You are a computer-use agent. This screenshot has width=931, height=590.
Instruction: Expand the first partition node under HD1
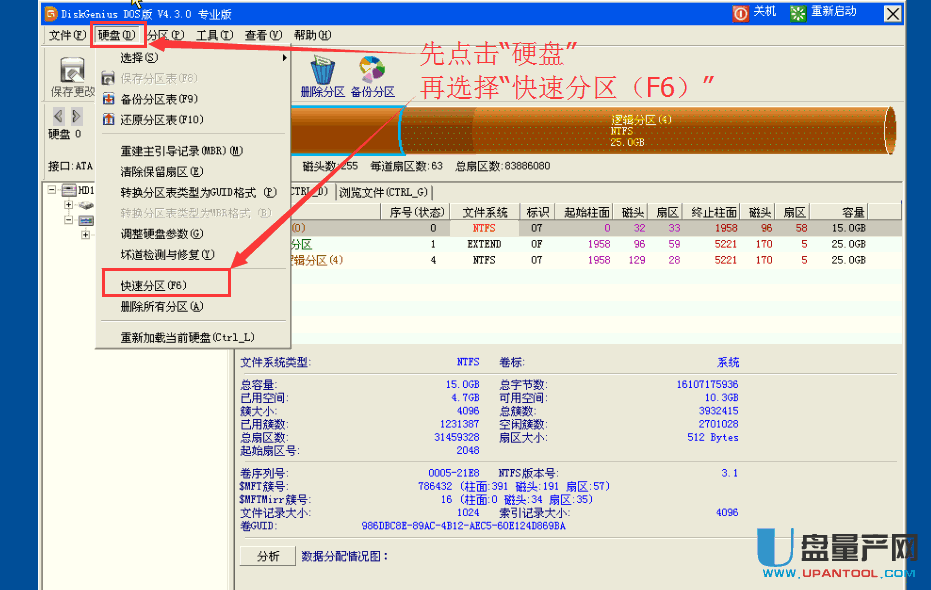tap(69, 205)
